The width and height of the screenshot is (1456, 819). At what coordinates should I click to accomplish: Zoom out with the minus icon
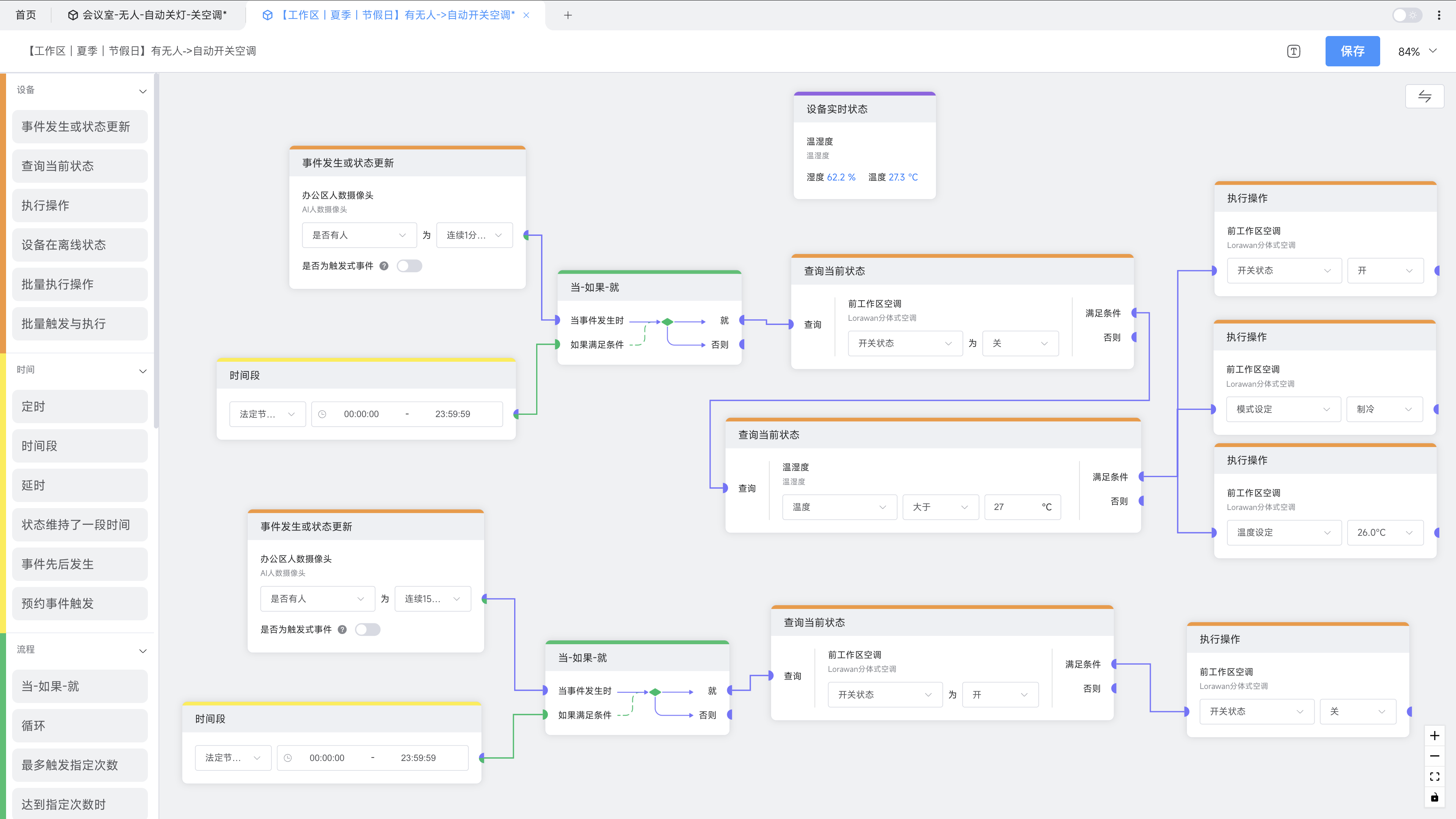click(1434, 756)
